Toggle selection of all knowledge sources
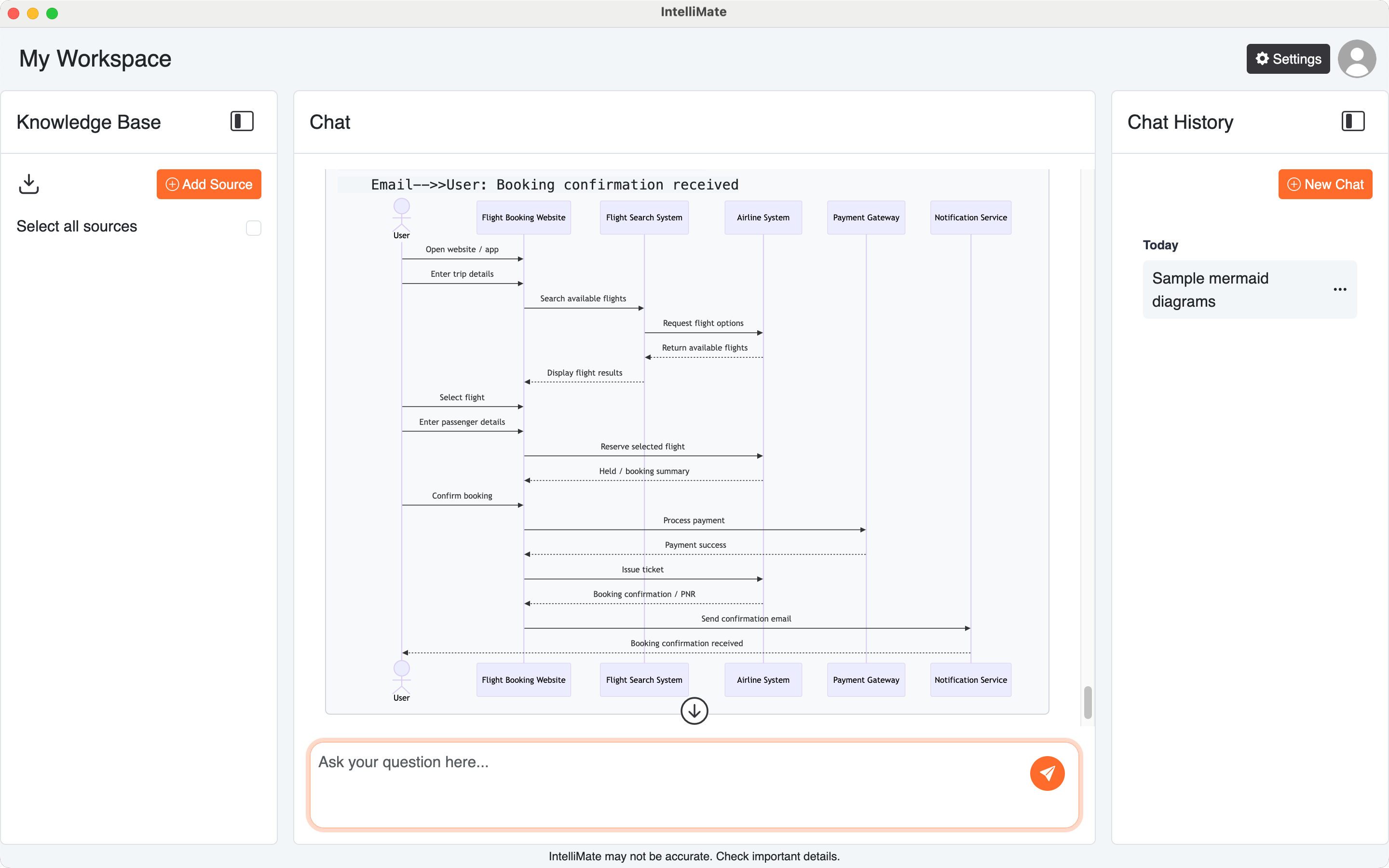Viewport: 1389px width, 868px height. (x=253, y=228)
